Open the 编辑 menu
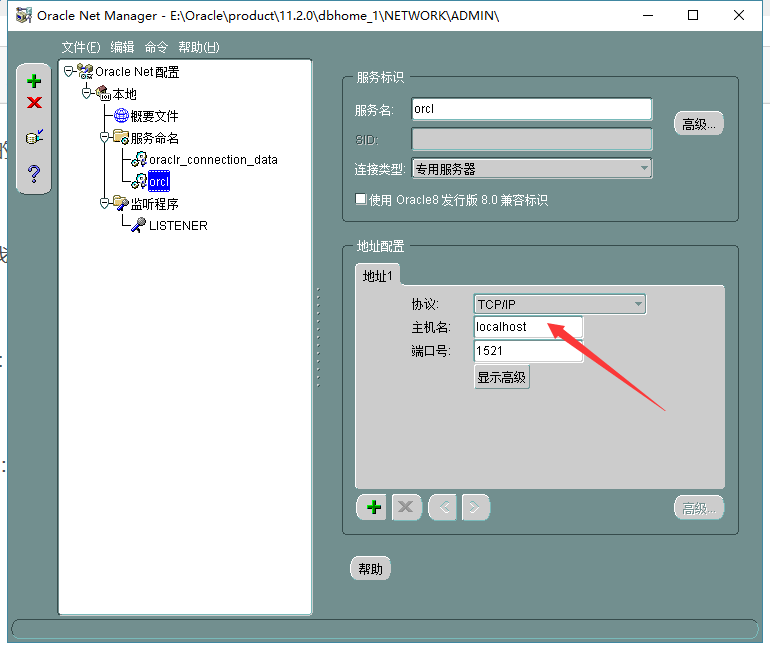 point(122,47)
